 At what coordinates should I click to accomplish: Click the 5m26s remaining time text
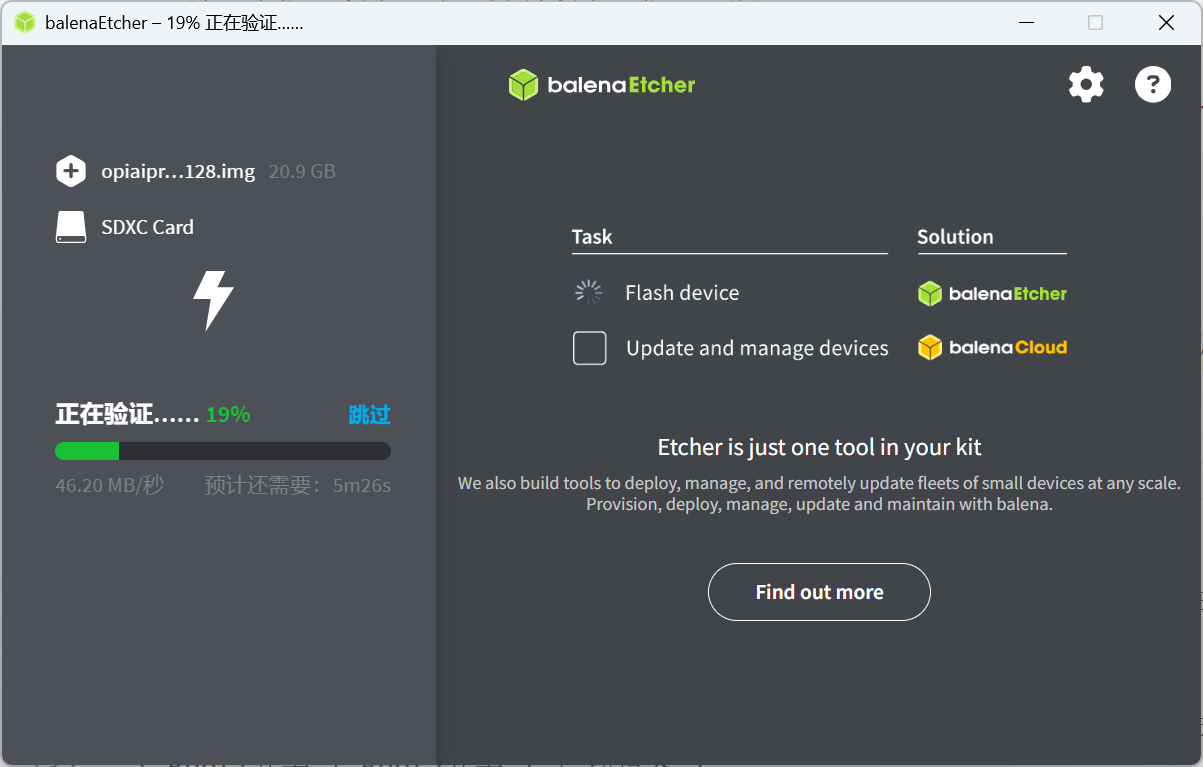362,486
